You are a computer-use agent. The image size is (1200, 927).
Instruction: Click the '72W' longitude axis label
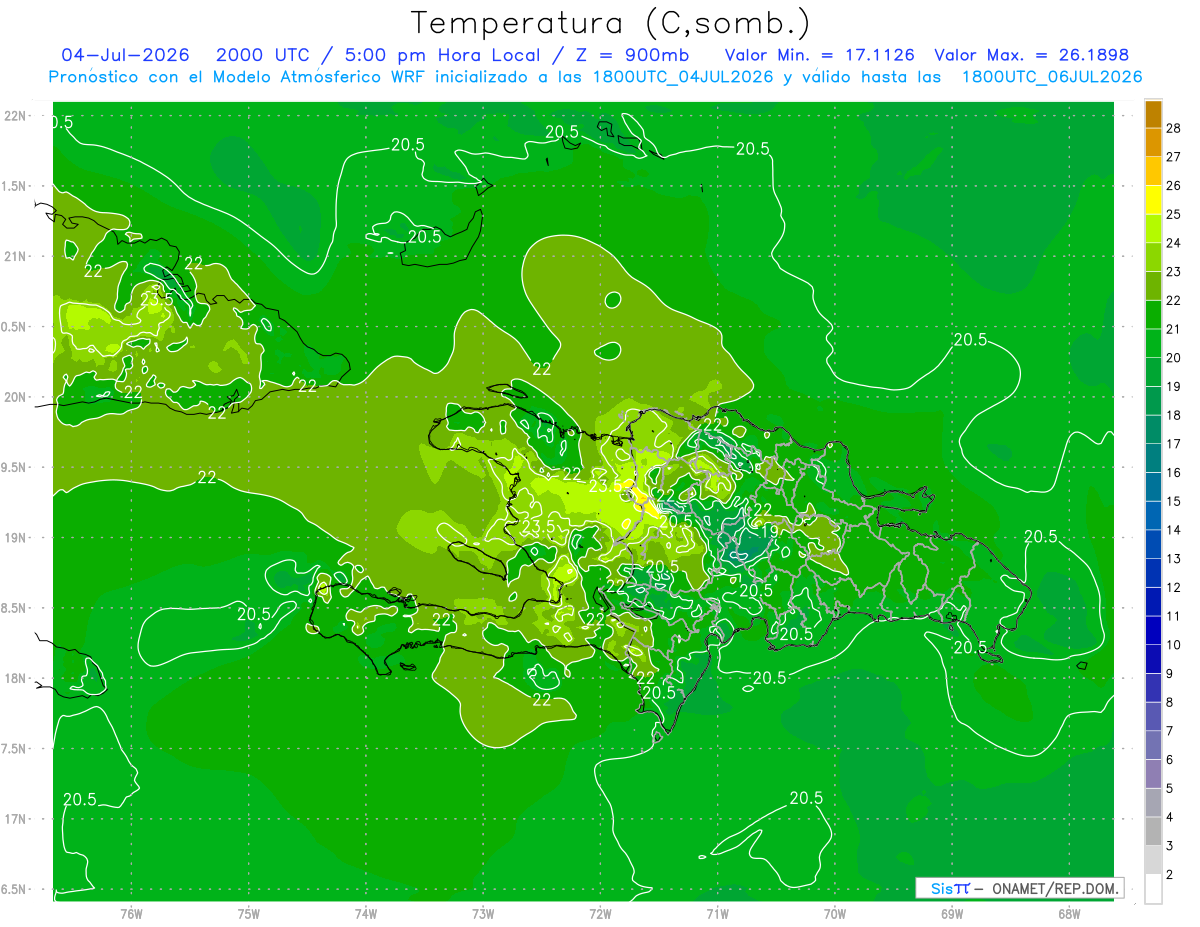[600, 913]
